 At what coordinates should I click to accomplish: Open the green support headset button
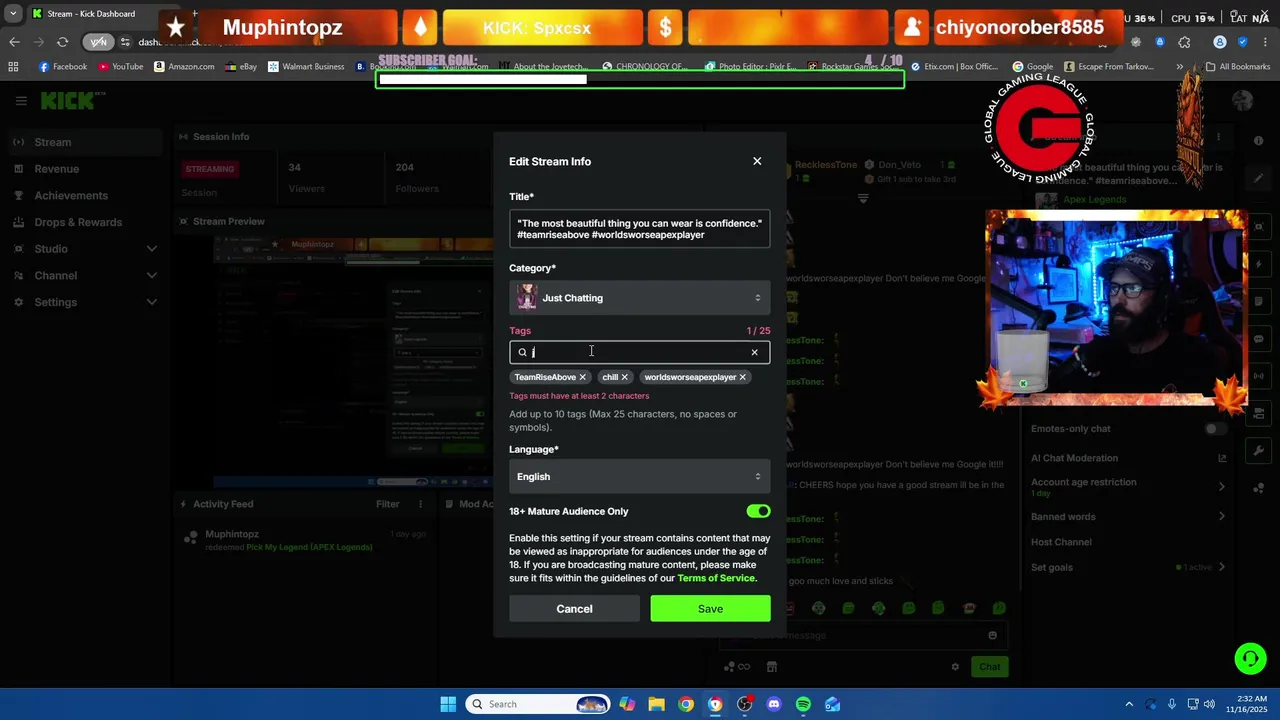1250,658
